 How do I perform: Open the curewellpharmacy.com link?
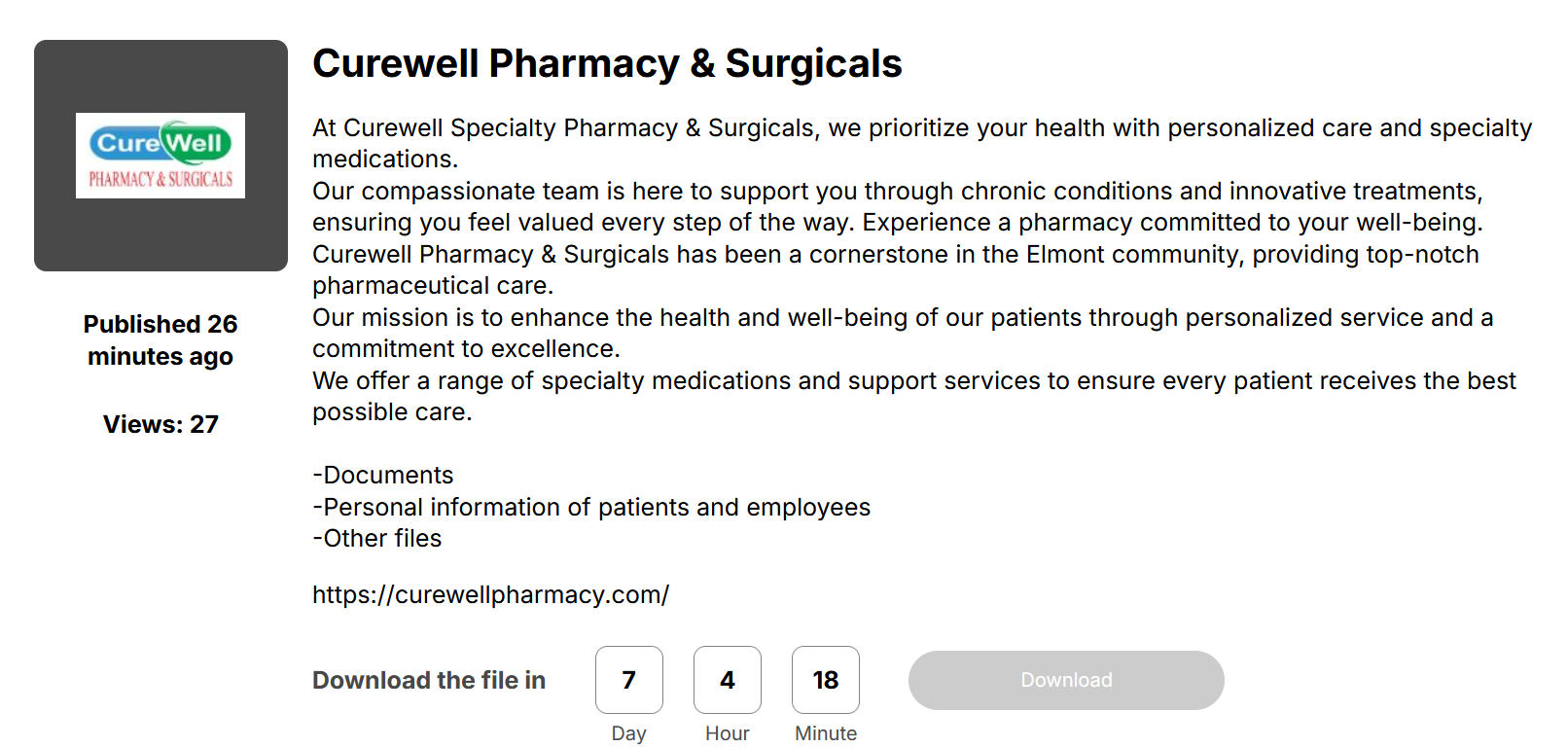point(489,594)
